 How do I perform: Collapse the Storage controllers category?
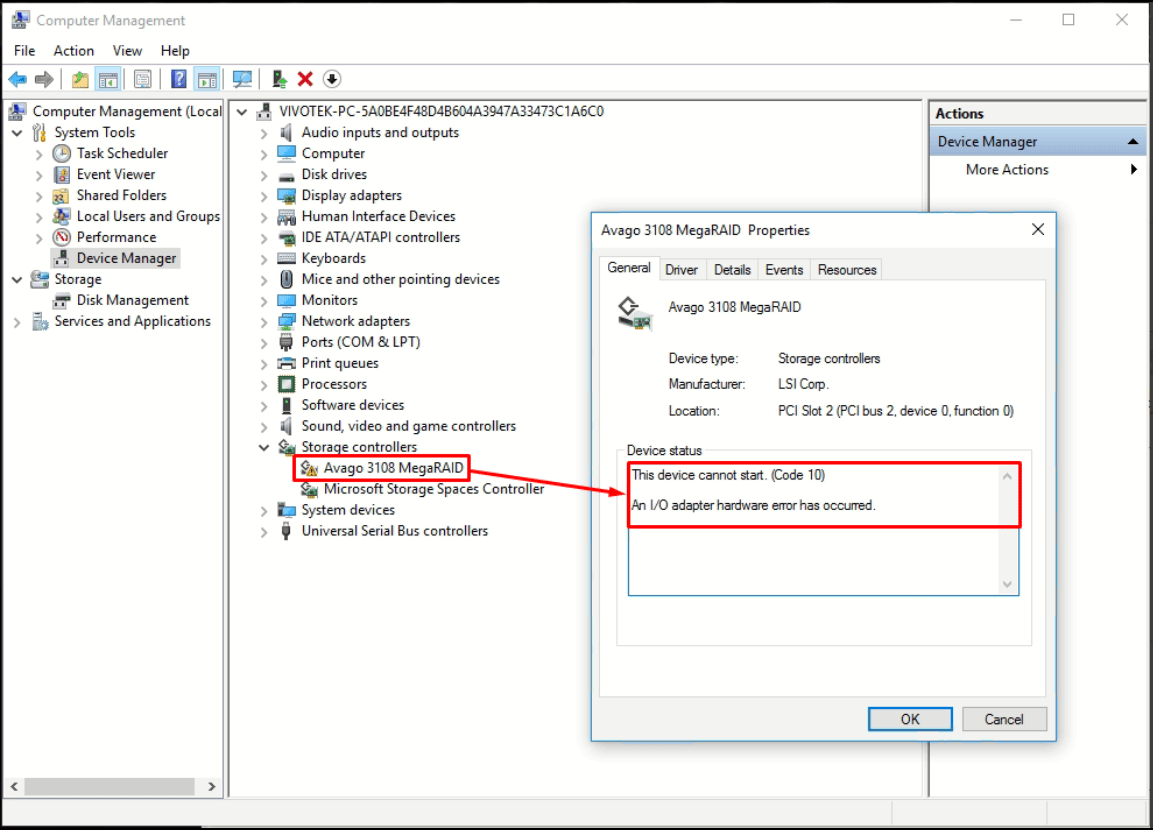263,447
